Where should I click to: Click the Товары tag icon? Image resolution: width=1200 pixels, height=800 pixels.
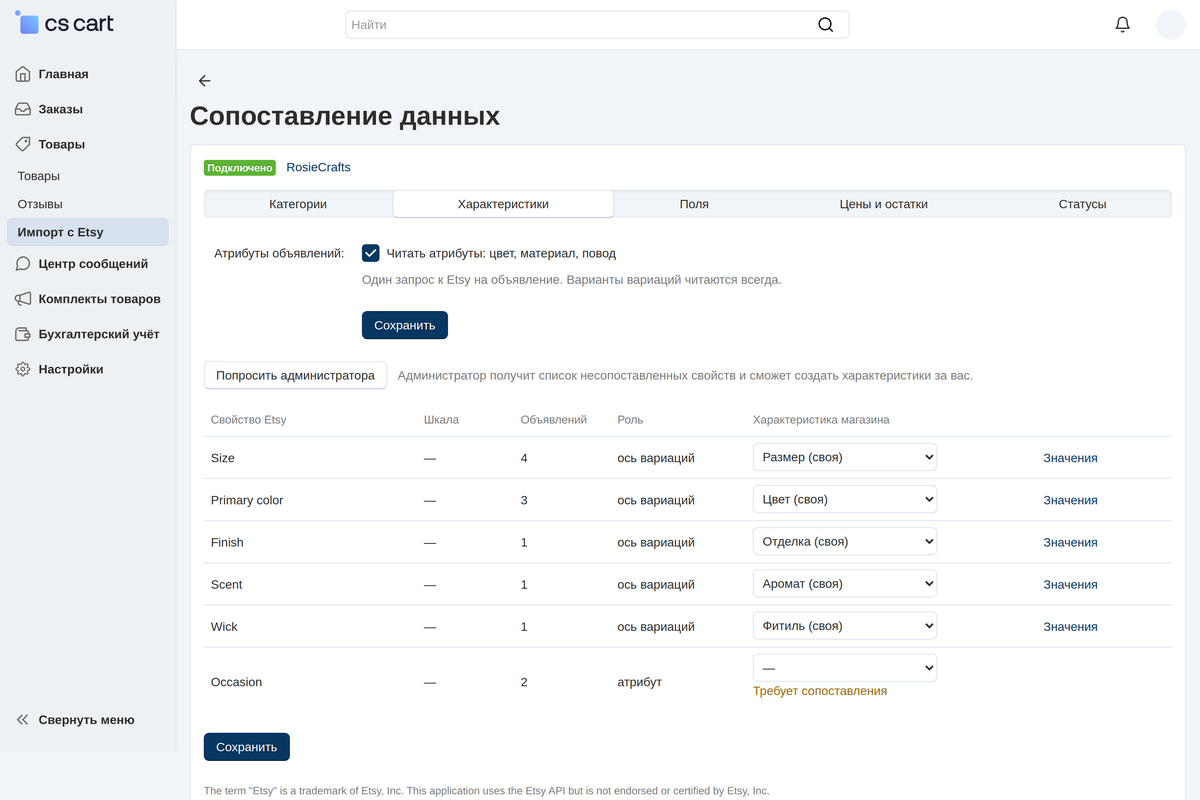[x=23, y=144]
